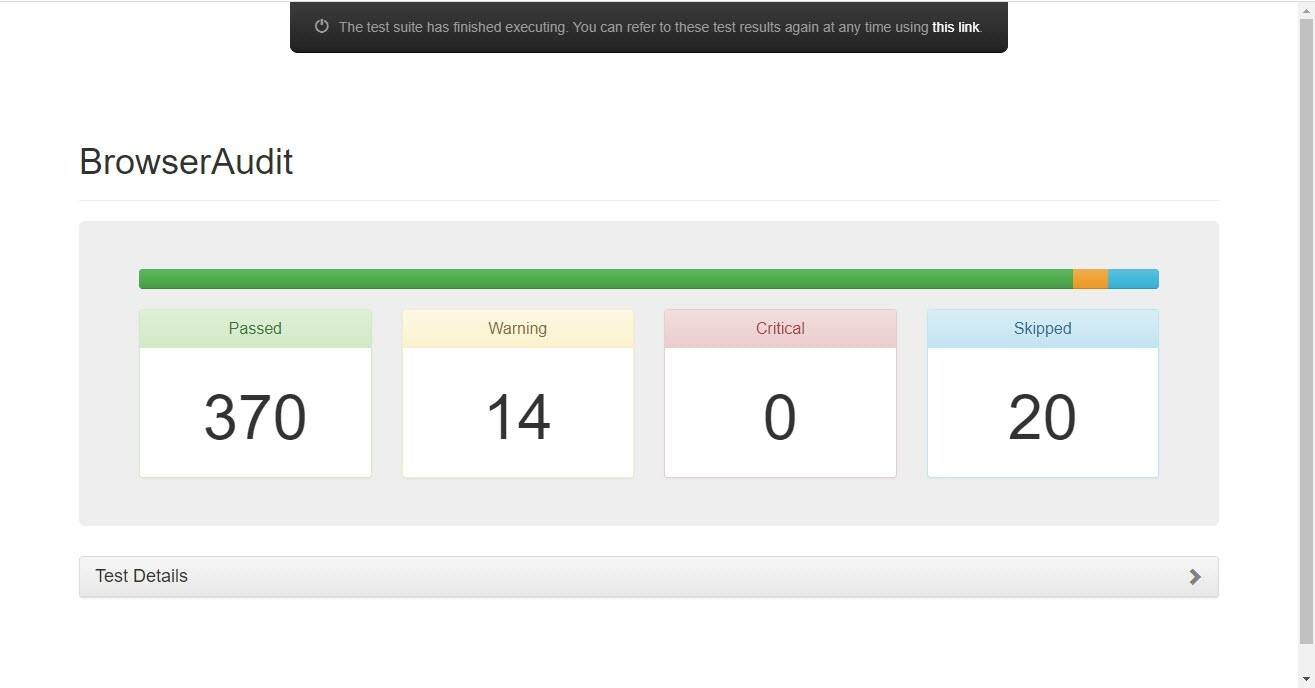Click the blue skipped segment of progress bar
Viewport: 1315px width, 688px height.
click(x=1133, y=279)
